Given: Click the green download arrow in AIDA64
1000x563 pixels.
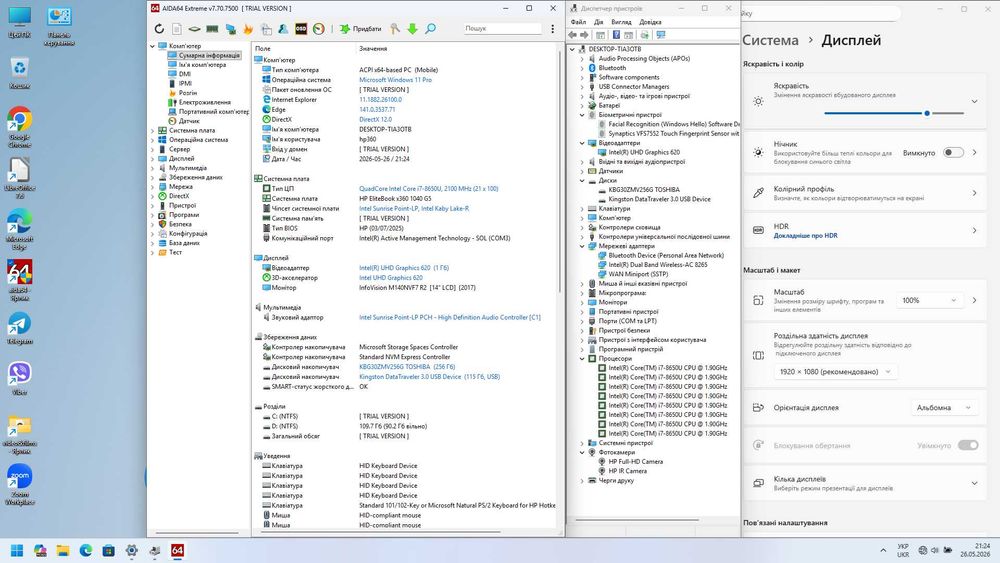Looking at the screenshot, I should (x=413, y=29).
